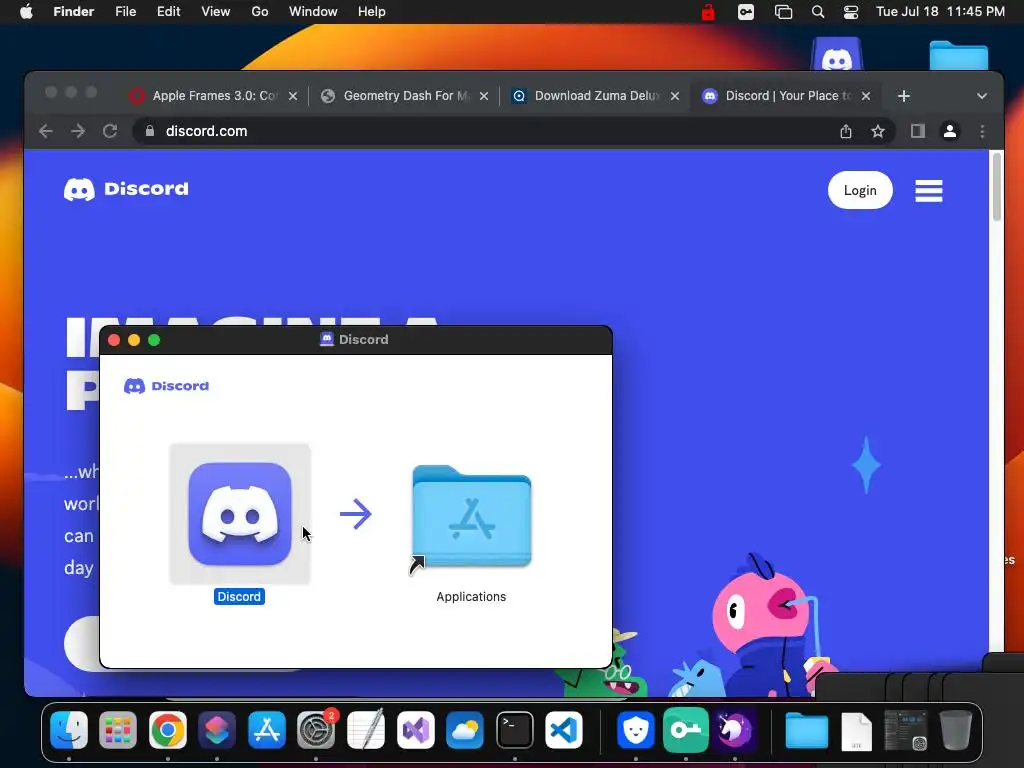Image resolution: width=1024 pixels, height=768 pixels.
Task: Go forward in Chrome
Action: [x=78, y=131]
